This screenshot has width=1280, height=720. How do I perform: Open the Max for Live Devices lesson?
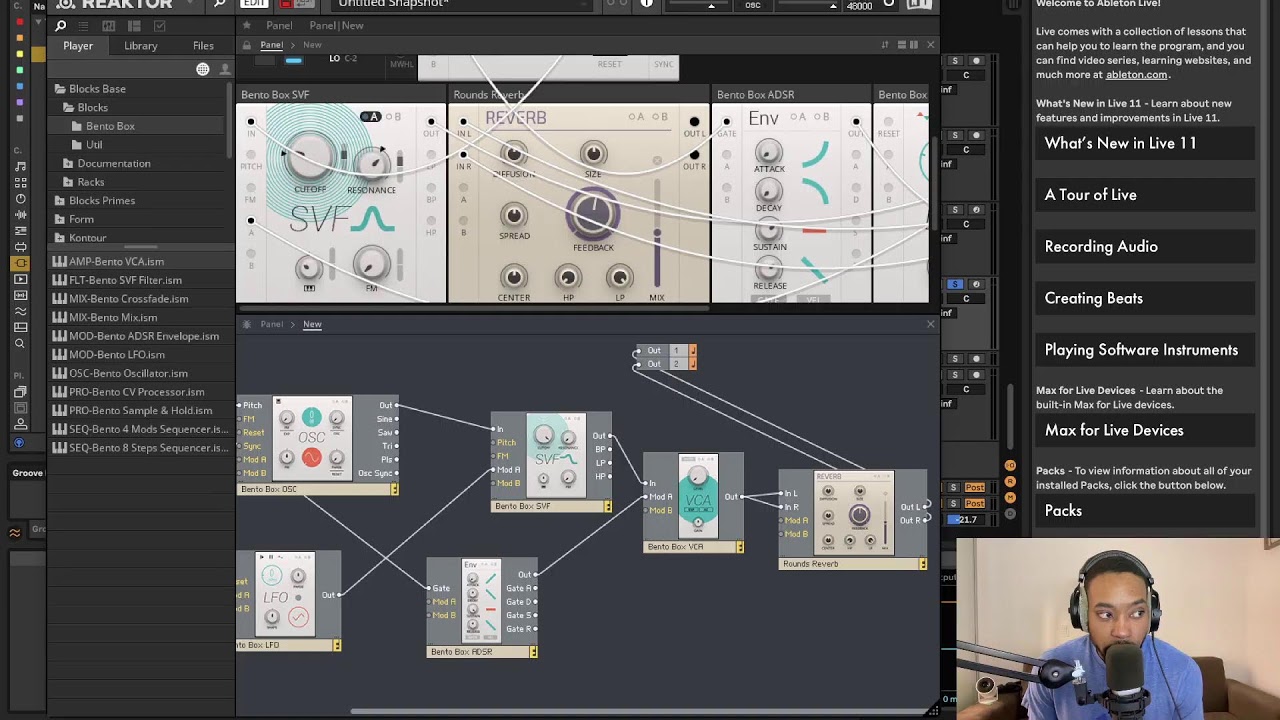coord(1145,431)
